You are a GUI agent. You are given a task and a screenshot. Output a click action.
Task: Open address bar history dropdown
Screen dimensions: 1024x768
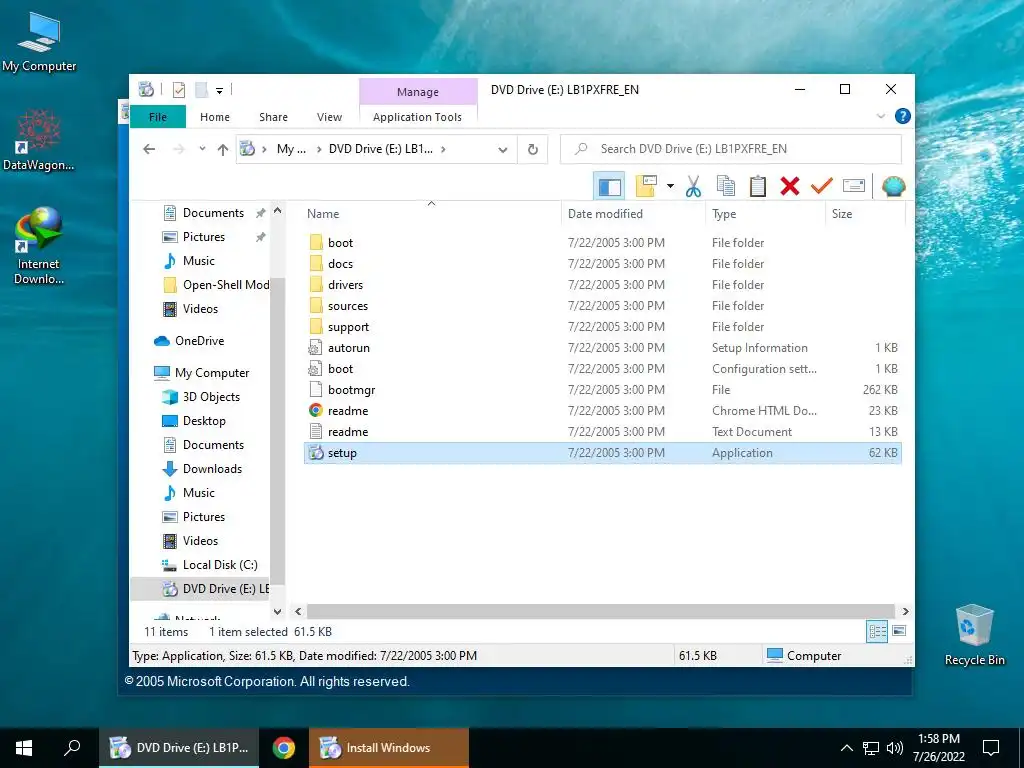[503, 150]
